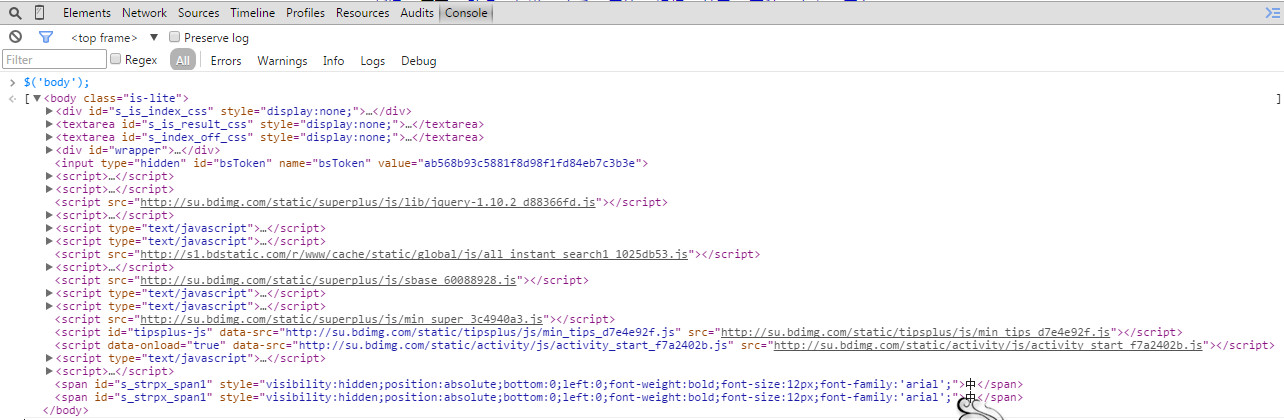Select the All log level filter
Screen dimensions: 1284x420
pos(183,60)
